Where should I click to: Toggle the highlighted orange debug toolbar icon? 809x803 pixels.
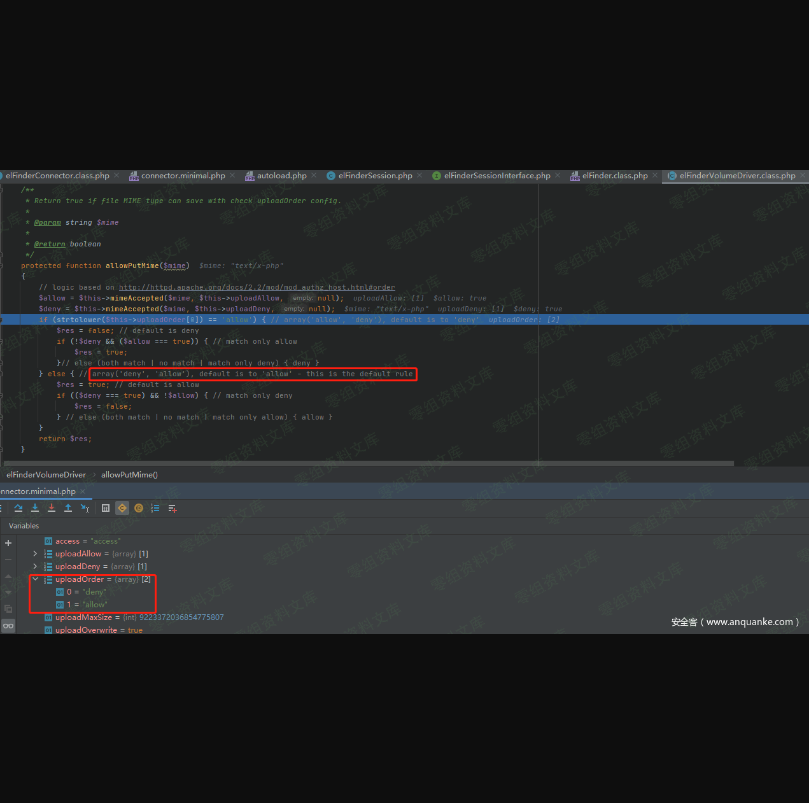coord(122,508)
